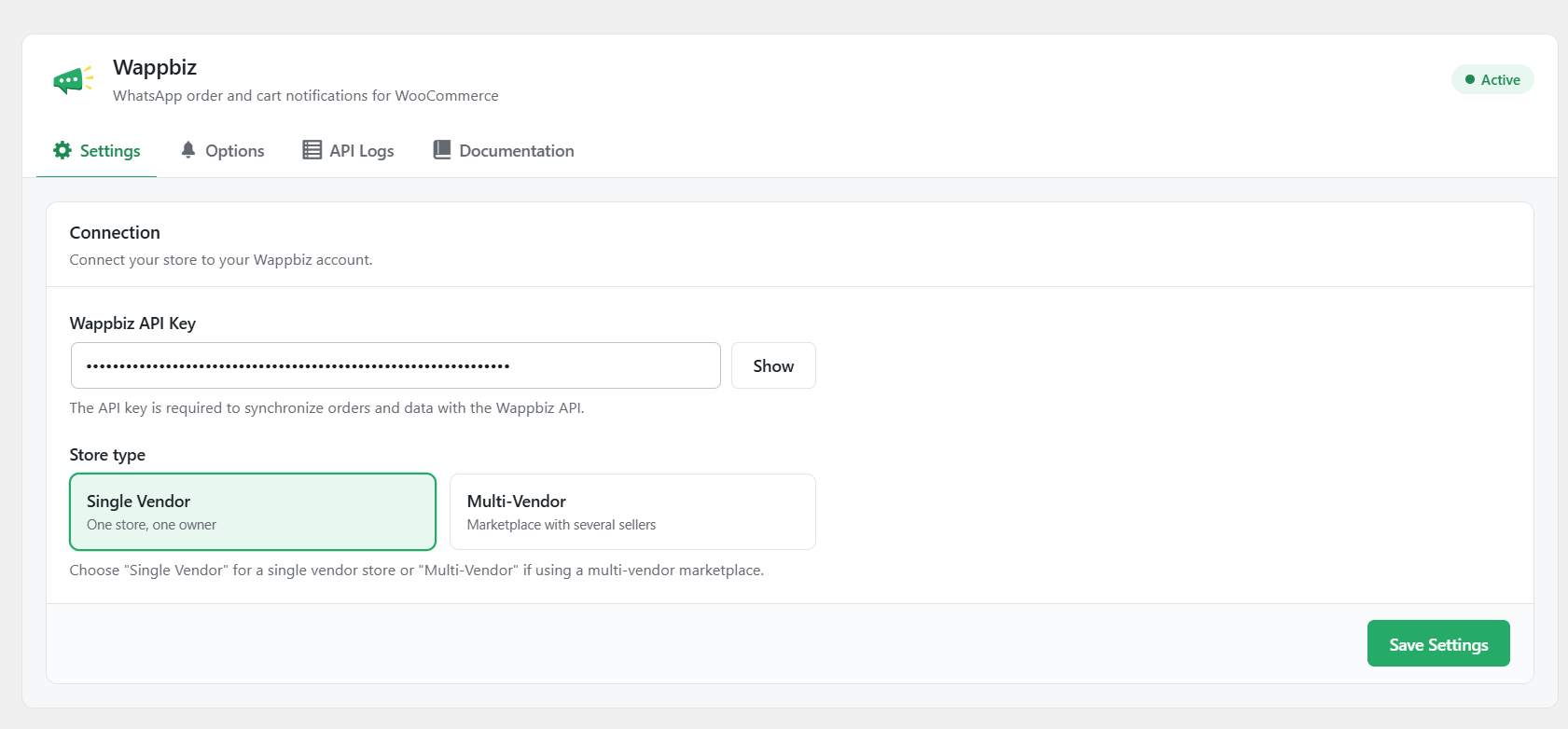1568x729 pixels.
Task: Select Single Vendor store type
Action: 253,512
